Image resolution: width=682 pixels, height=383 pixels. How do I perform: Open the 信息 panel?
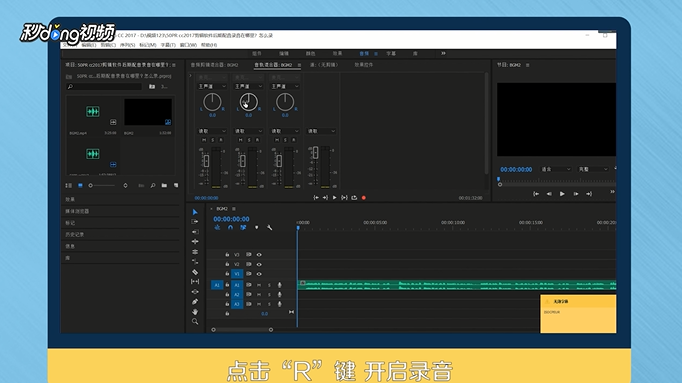coord(70,246)
